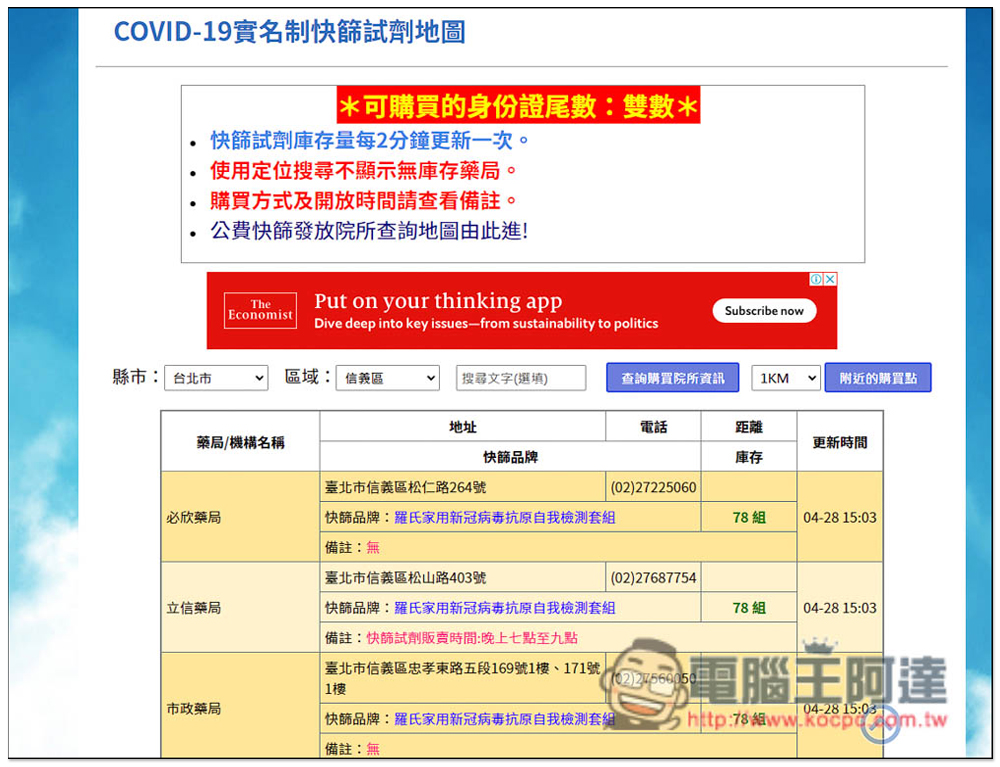Click the 搜尋文字(選填) search field
1000x767 pixels.
[521, 378]
